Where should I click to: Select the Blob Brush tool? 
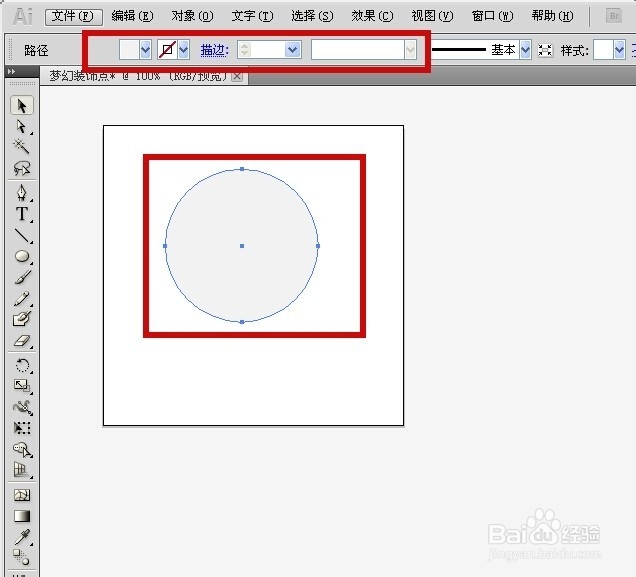point(21,319)
